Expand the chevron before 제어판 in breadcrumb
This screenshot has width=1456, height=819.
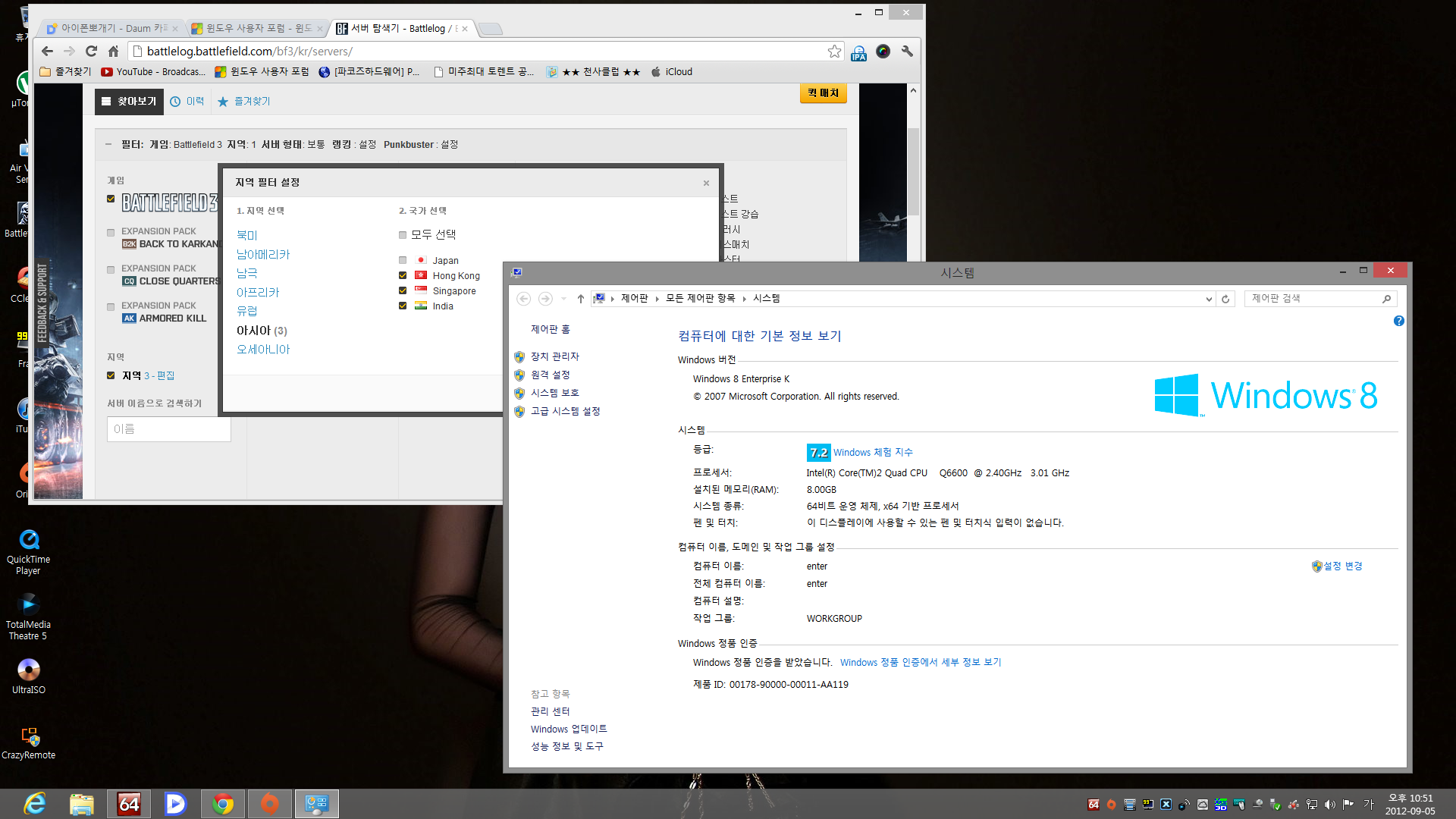point(612,299)
